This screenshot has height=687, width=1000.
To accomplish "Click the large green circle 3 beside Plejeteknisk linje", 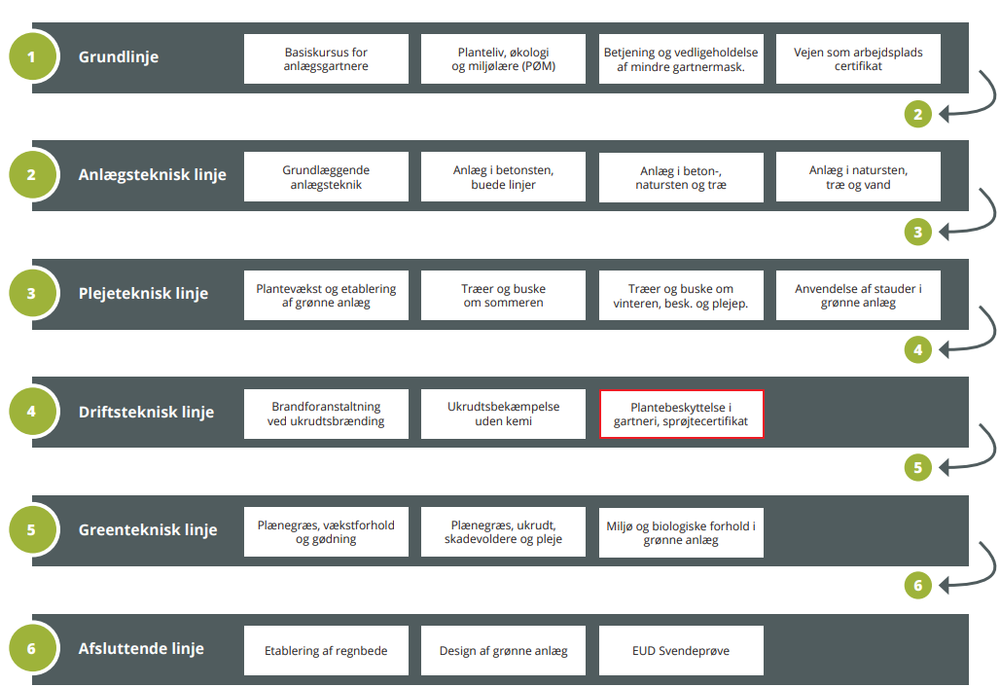I will [32, 294].
